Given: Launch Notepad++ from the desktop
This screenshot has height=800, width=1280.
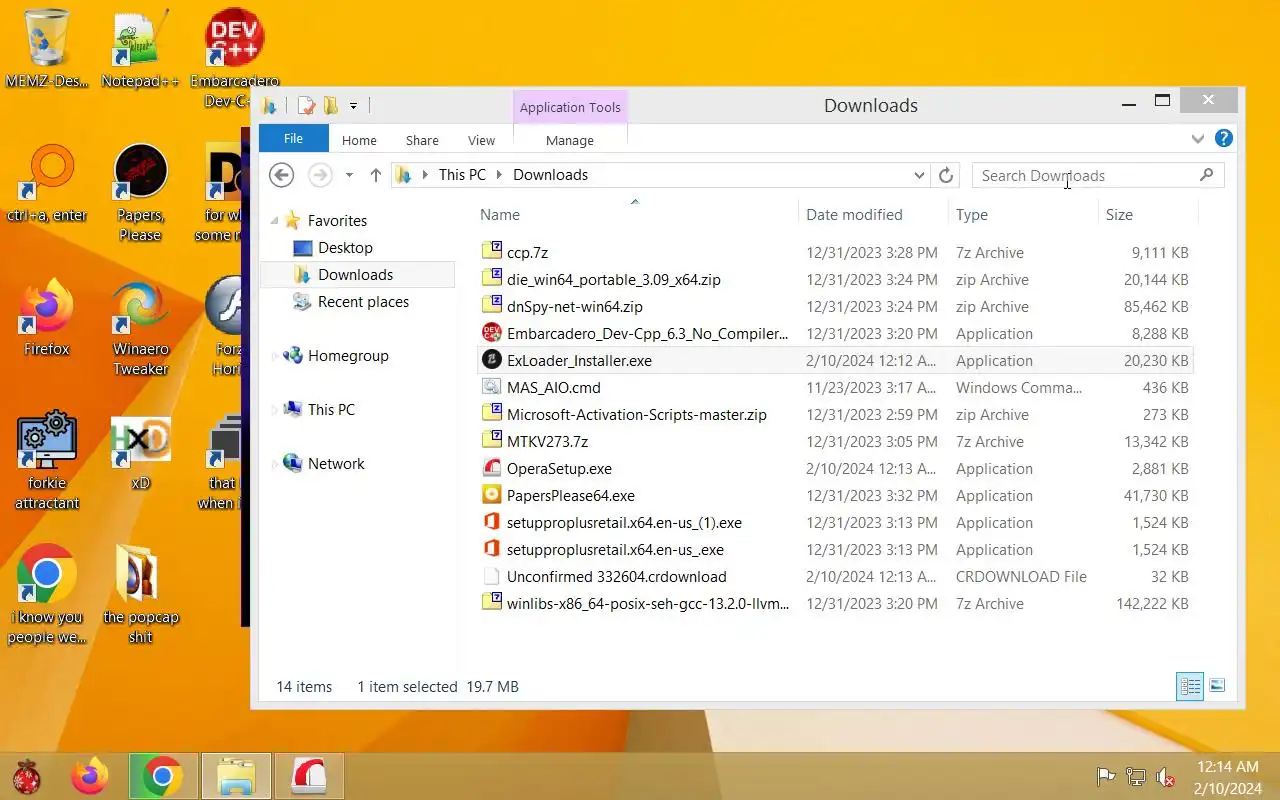Looking at the screenshot, I should (x=140, y=47).
